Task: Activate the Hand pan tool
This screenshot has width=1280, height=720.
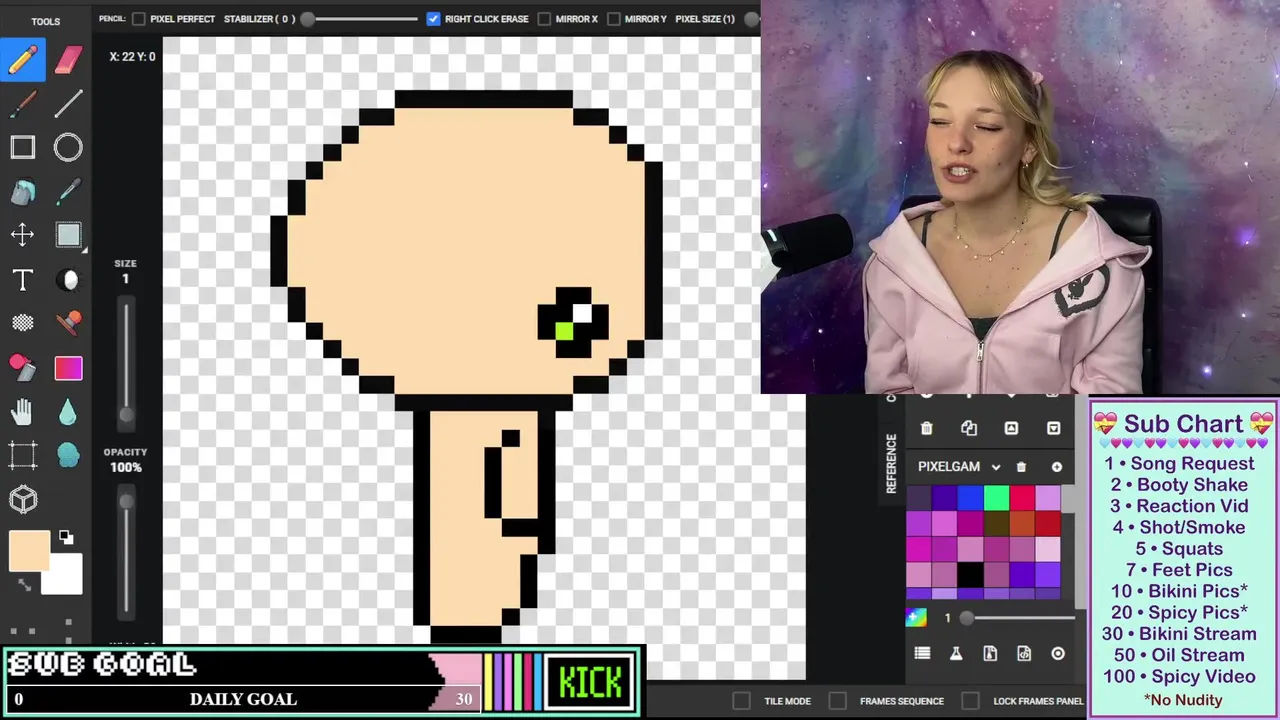Action: click(22, 411)
